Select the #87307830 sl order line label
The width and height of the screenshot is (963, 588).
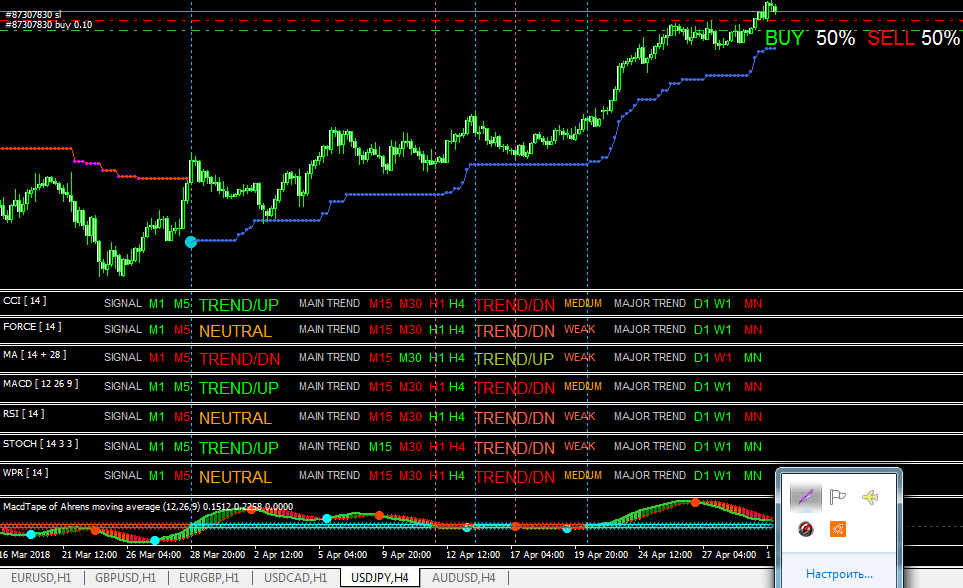[33, 15]
